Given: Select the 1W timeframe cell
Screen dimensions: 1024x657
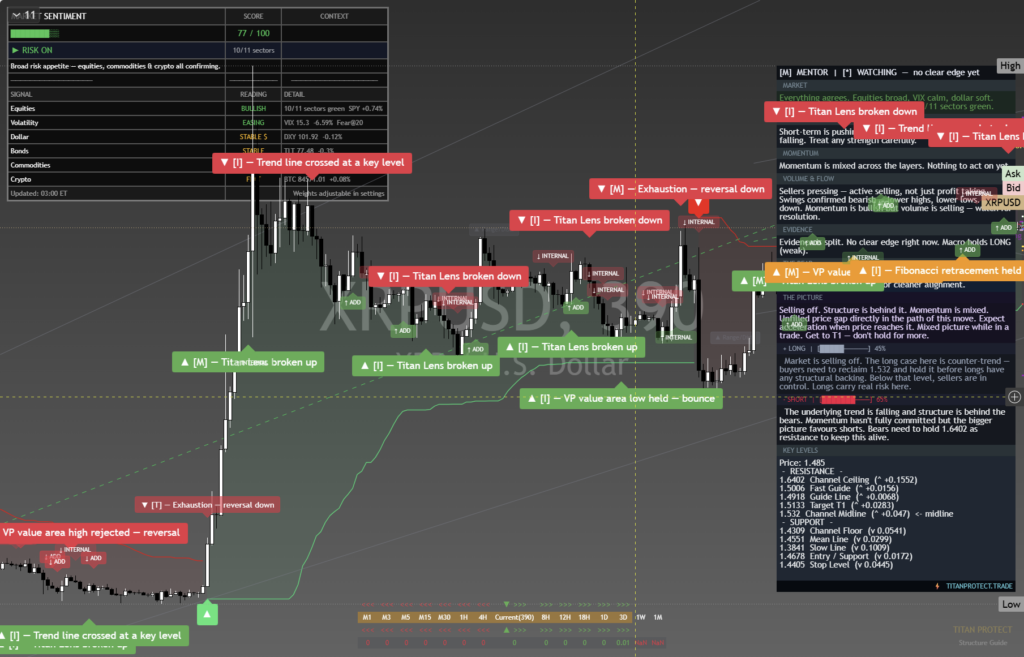Looking at the screenshot, I should (641, 617).
